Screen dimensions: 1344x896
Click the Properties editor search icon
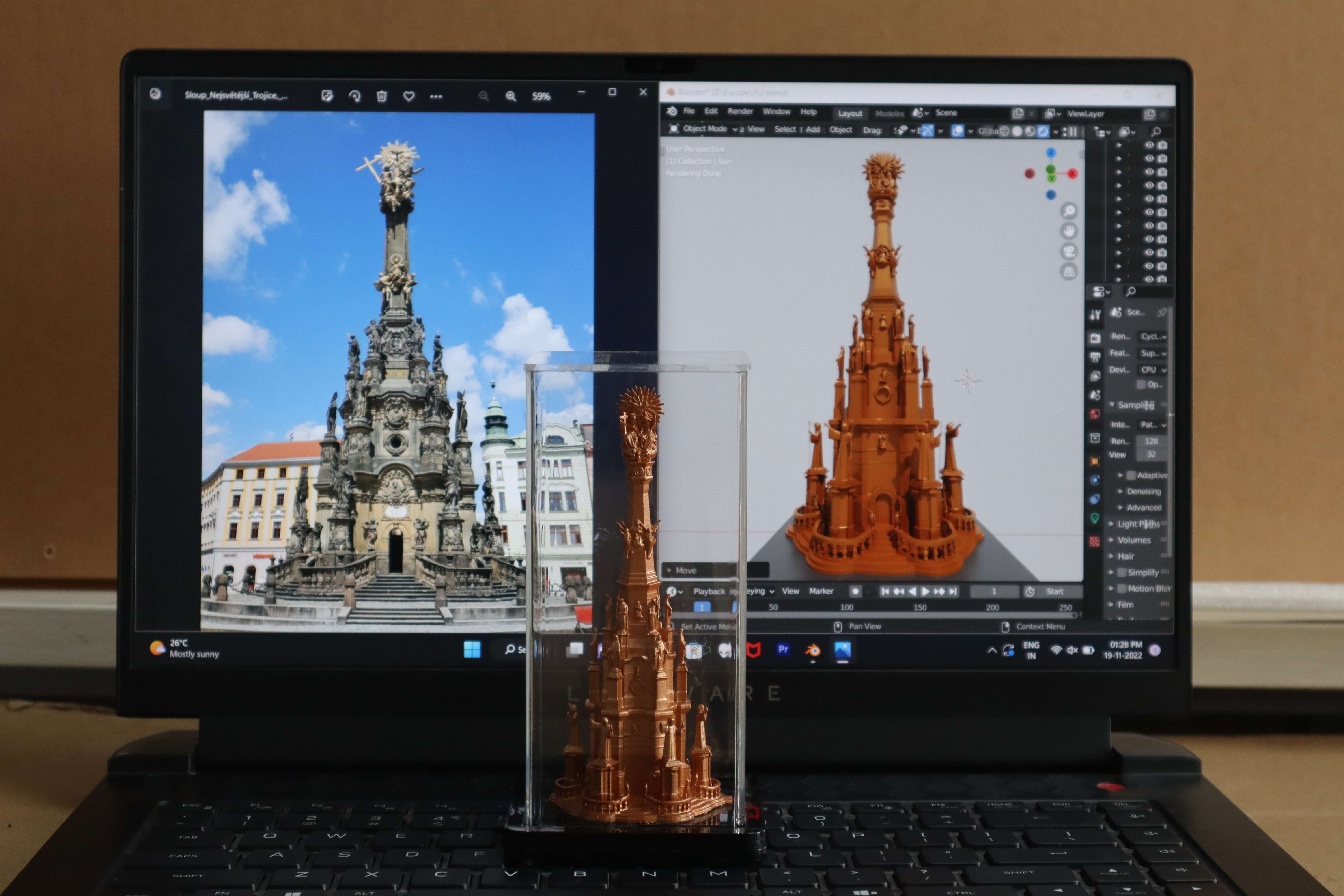1130,292
